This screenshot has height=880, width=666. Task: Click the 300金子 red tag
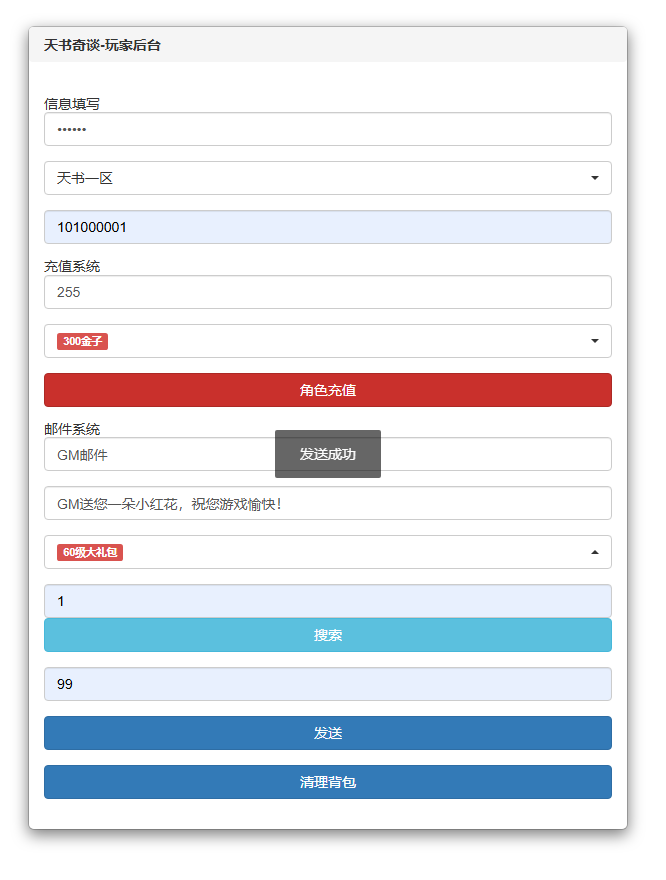point(82,341)
